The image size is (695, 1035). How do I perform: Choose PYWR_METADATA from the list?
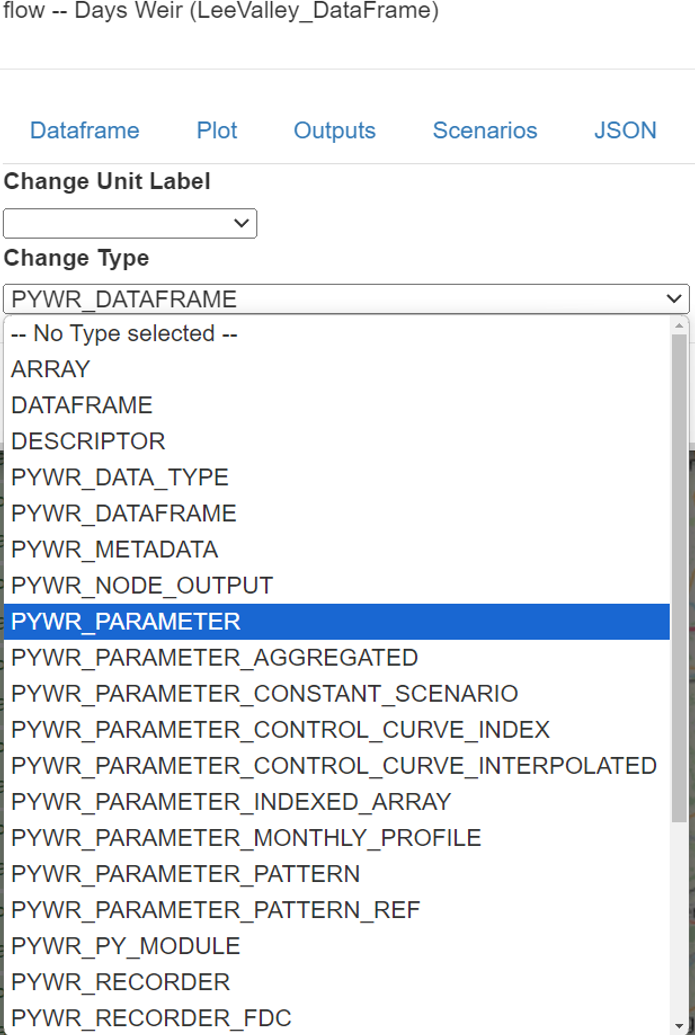[x=114, y=550]
